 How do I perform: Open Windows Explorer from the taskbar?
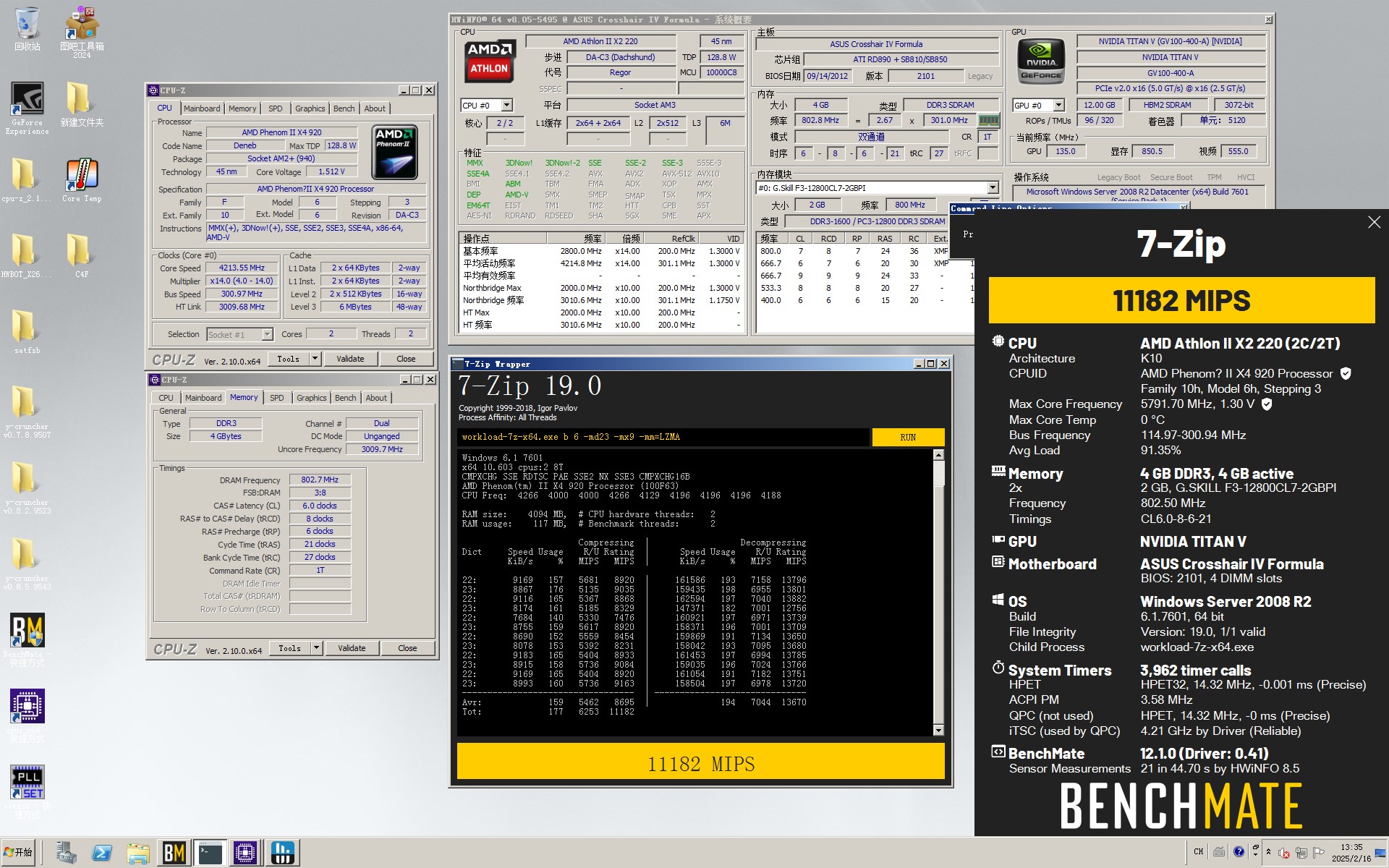[x=137, y=854]
